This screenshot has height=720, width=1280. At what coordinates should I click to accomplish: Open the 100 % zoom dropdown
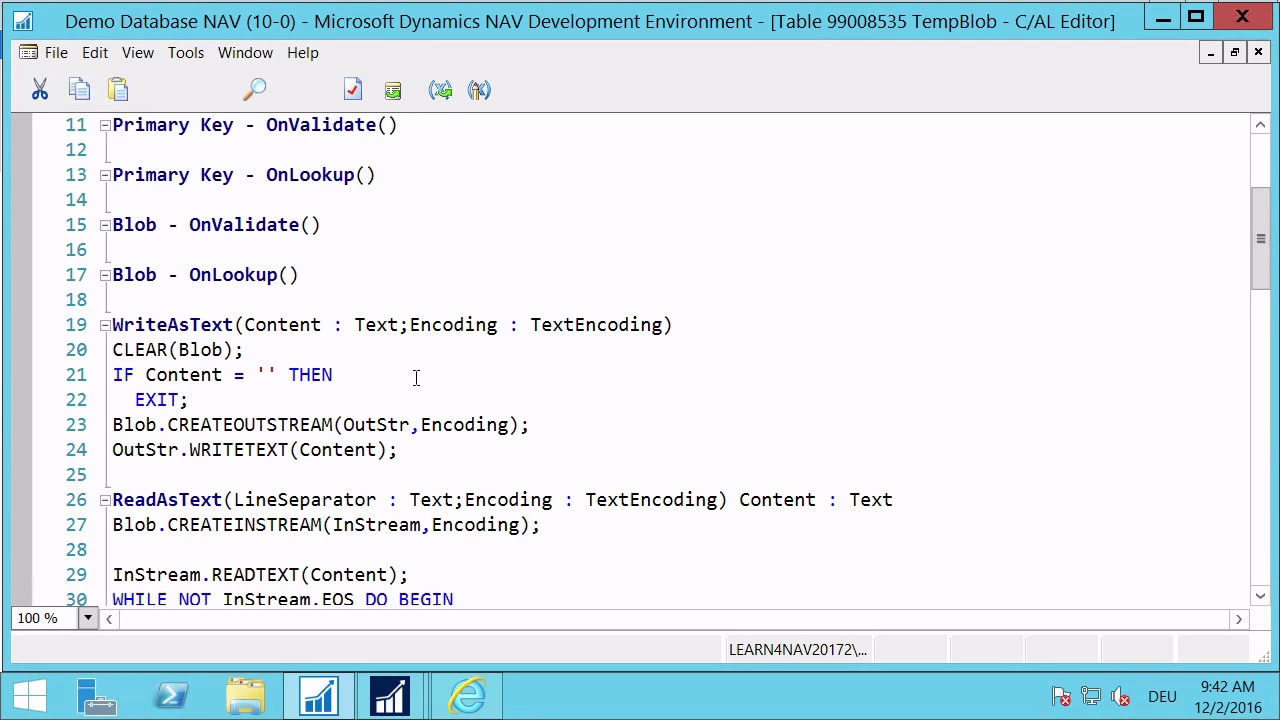pos(88,618)
